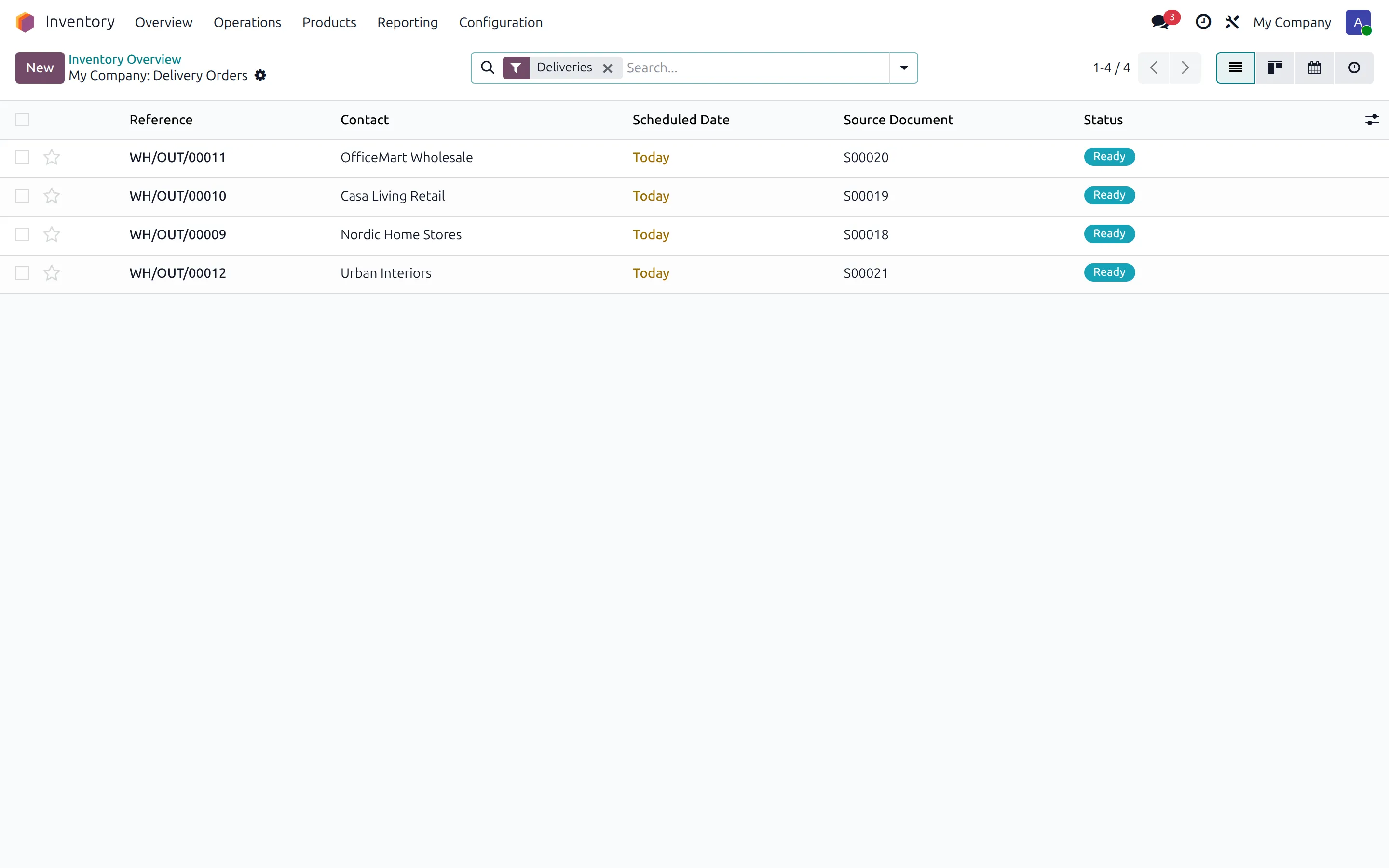Click Ready status badge for WH/OUT/00011
Image resolution: width=1389 pixels, height=868 pixels.
click(x=1109, y=157)
